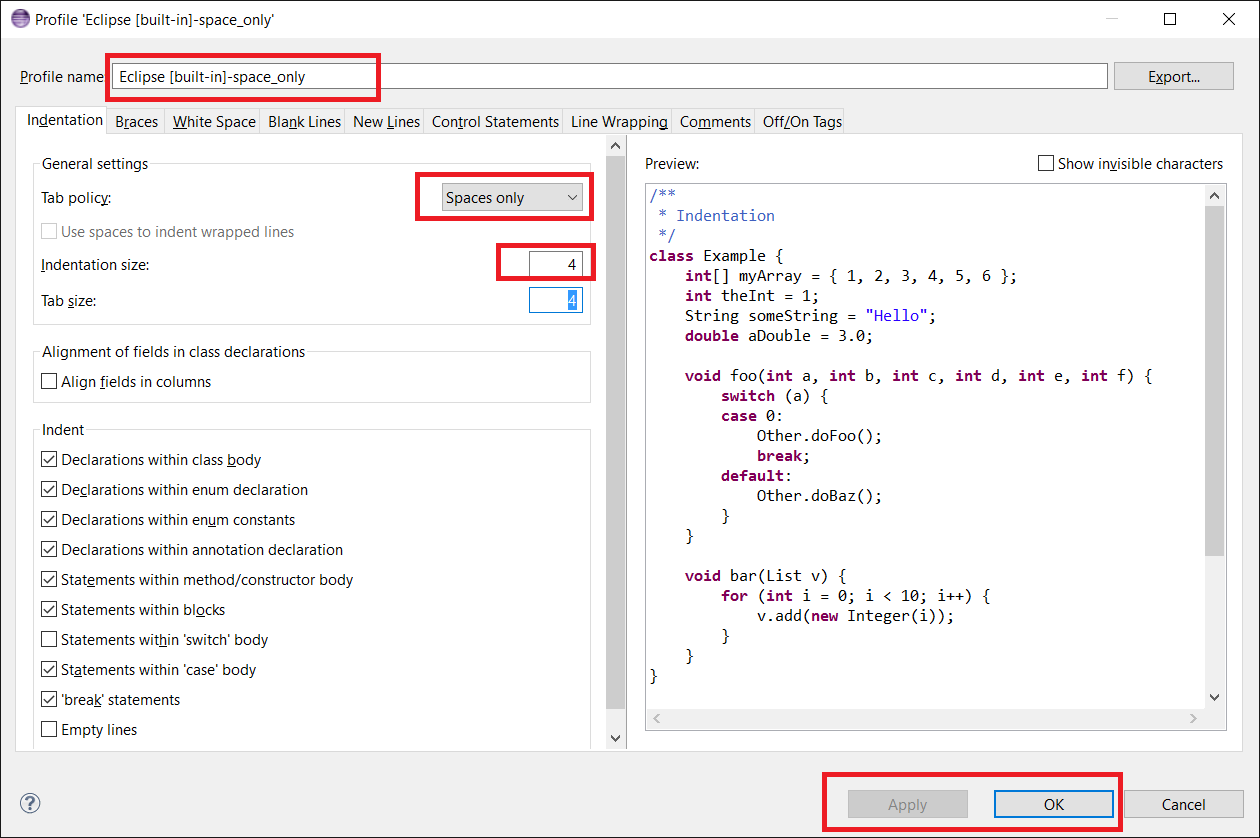
Task: Open the Line Wrapping tab
Action: pos(617,121)
